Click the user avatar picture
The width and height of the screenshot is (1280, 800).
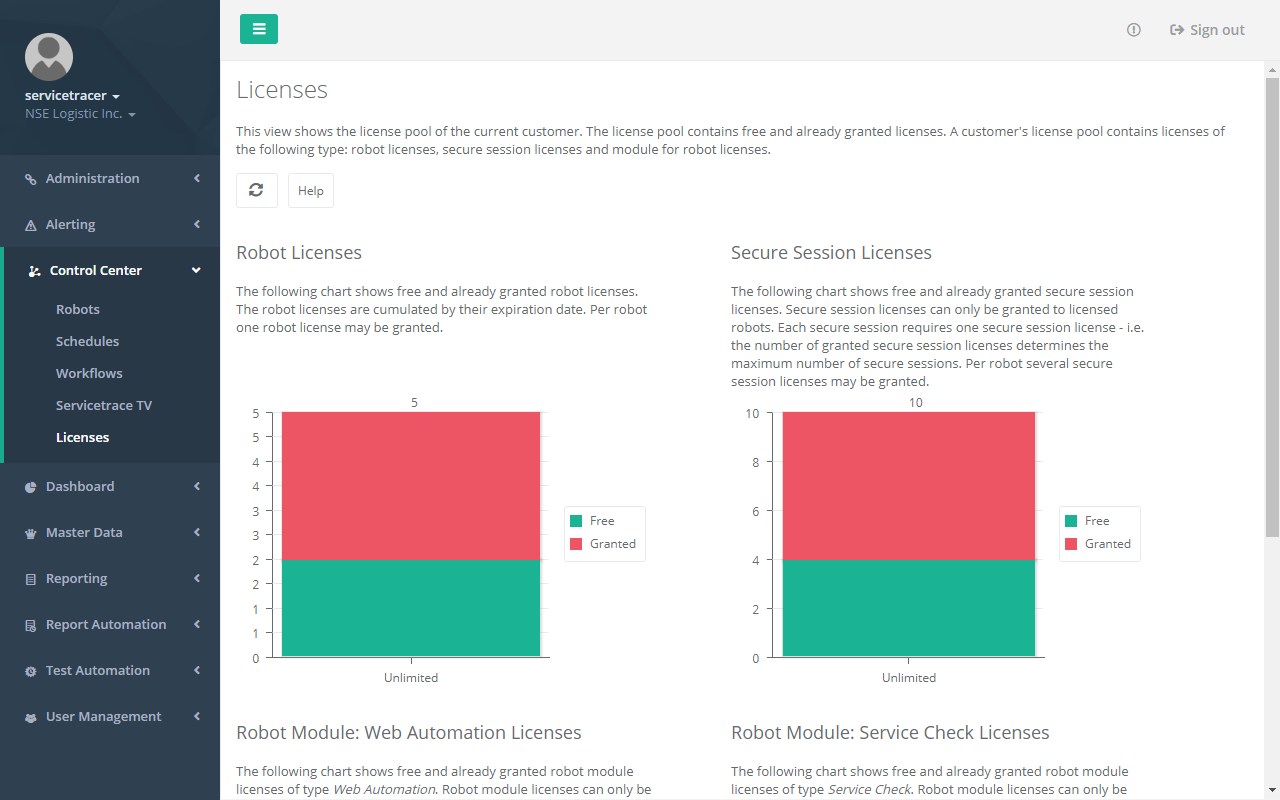click(49, 57)
